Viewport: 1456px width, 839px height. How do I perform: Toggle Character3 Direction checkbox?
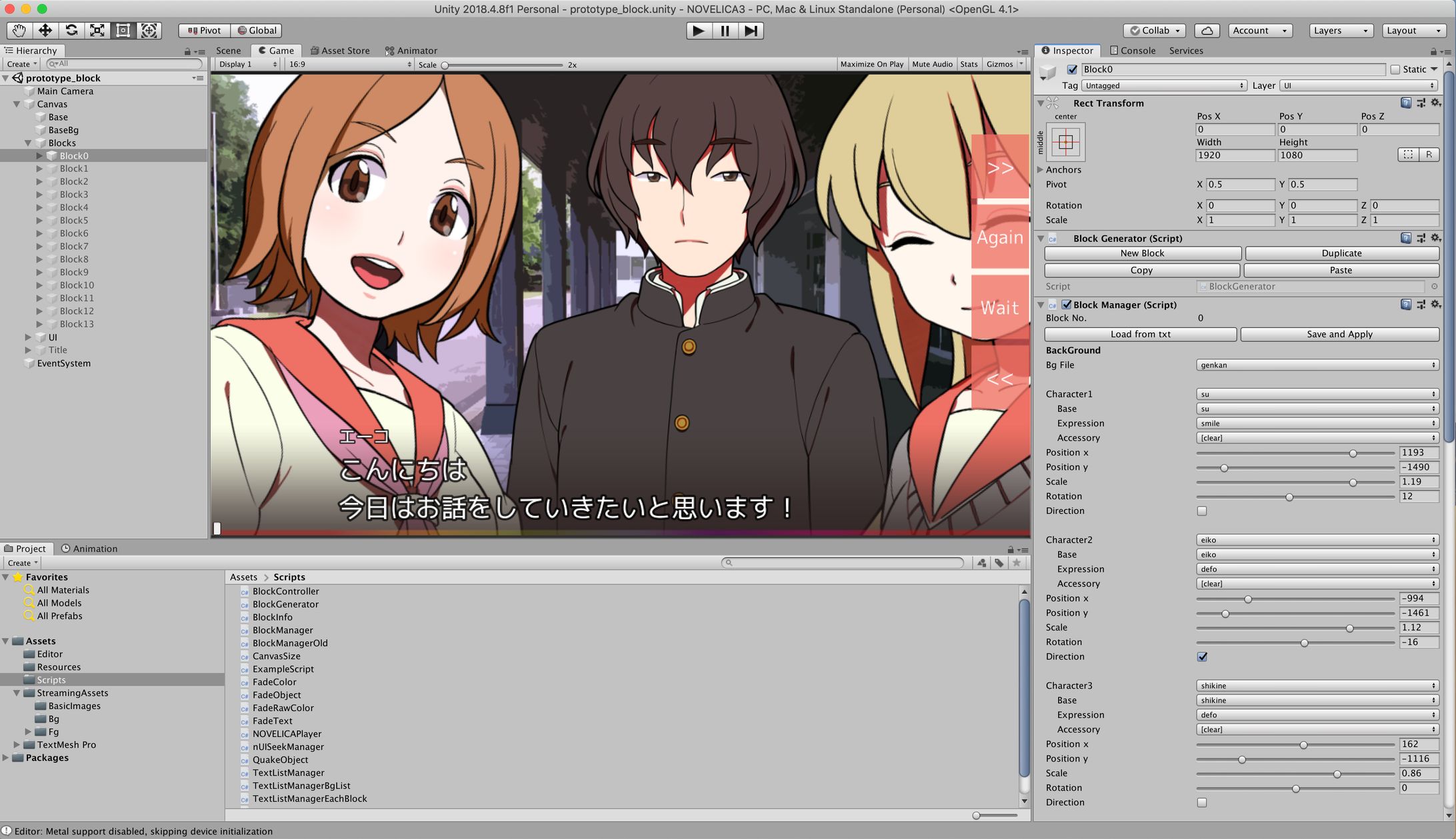coord(1202,803)
